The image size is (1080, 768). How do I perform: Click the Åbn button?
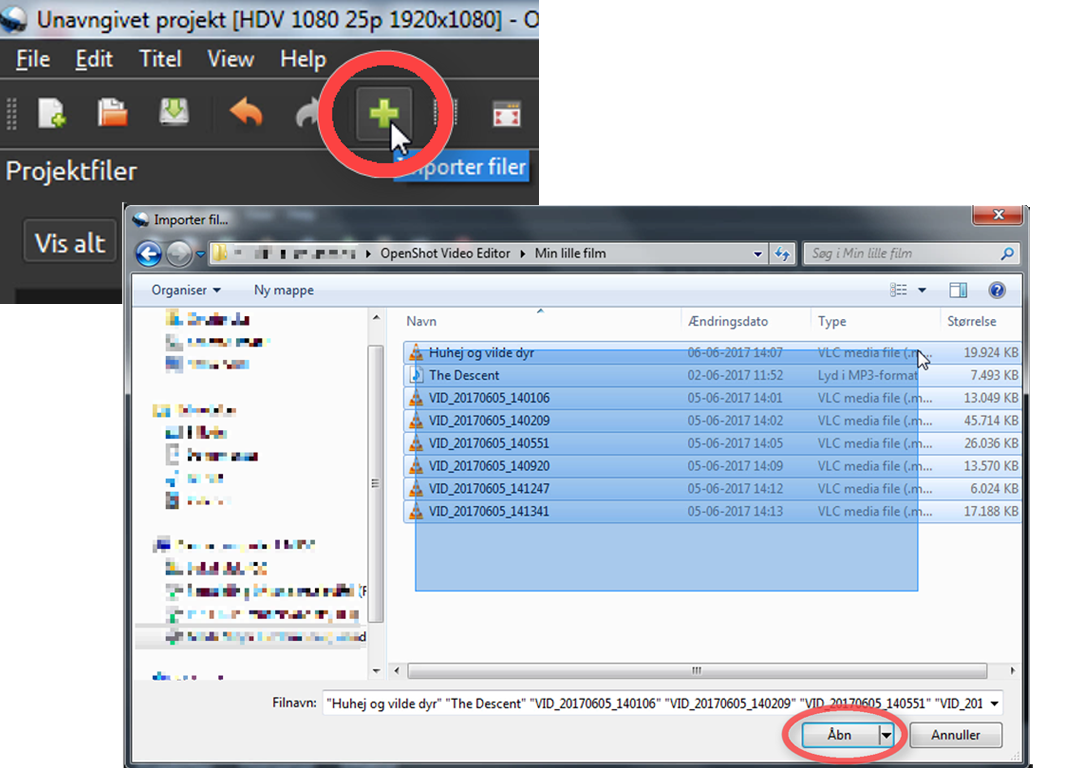[840, 735]
